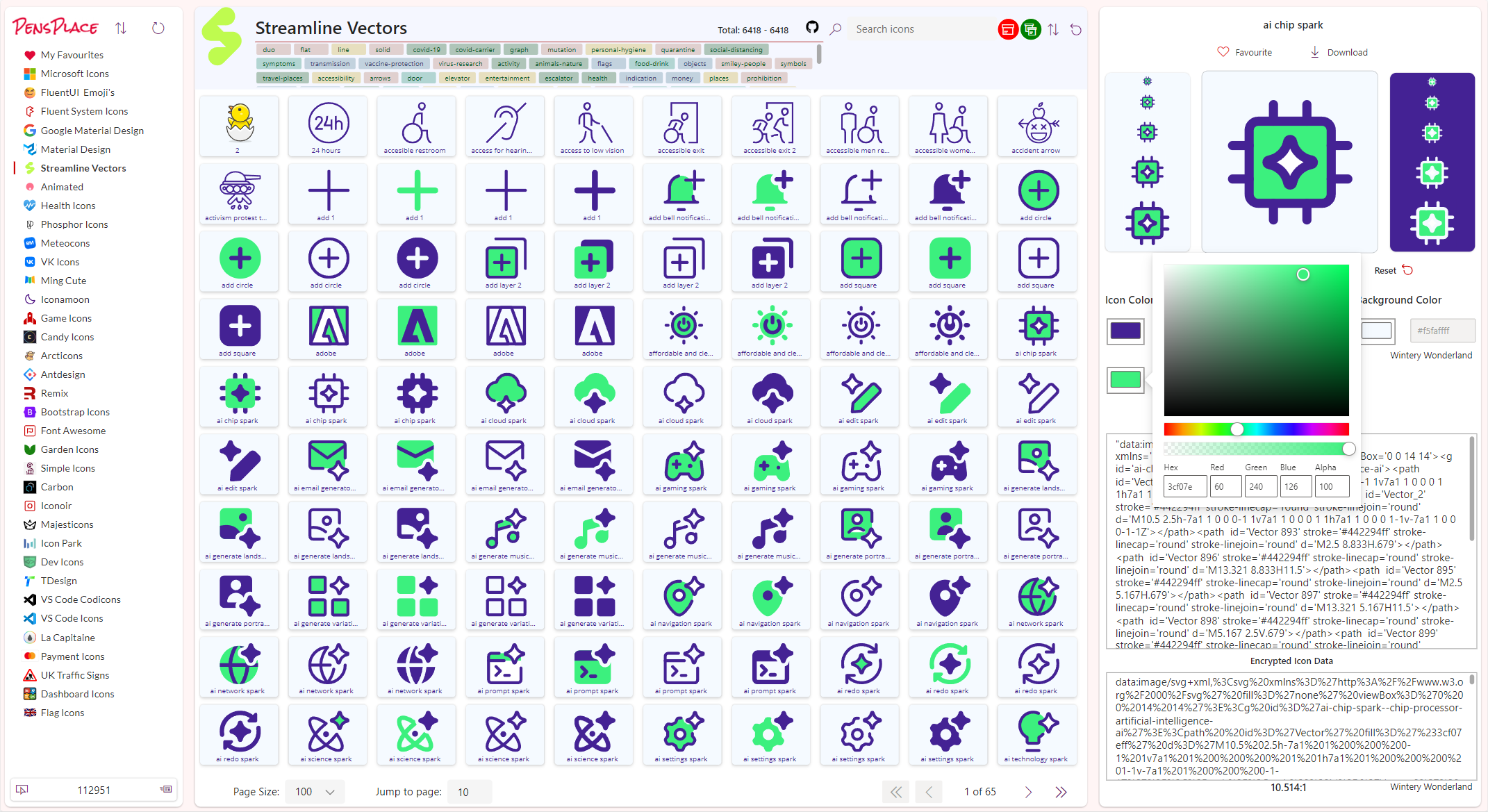
Task: Select the 'accessible exit 2' icon
Action: coord(772,127)
